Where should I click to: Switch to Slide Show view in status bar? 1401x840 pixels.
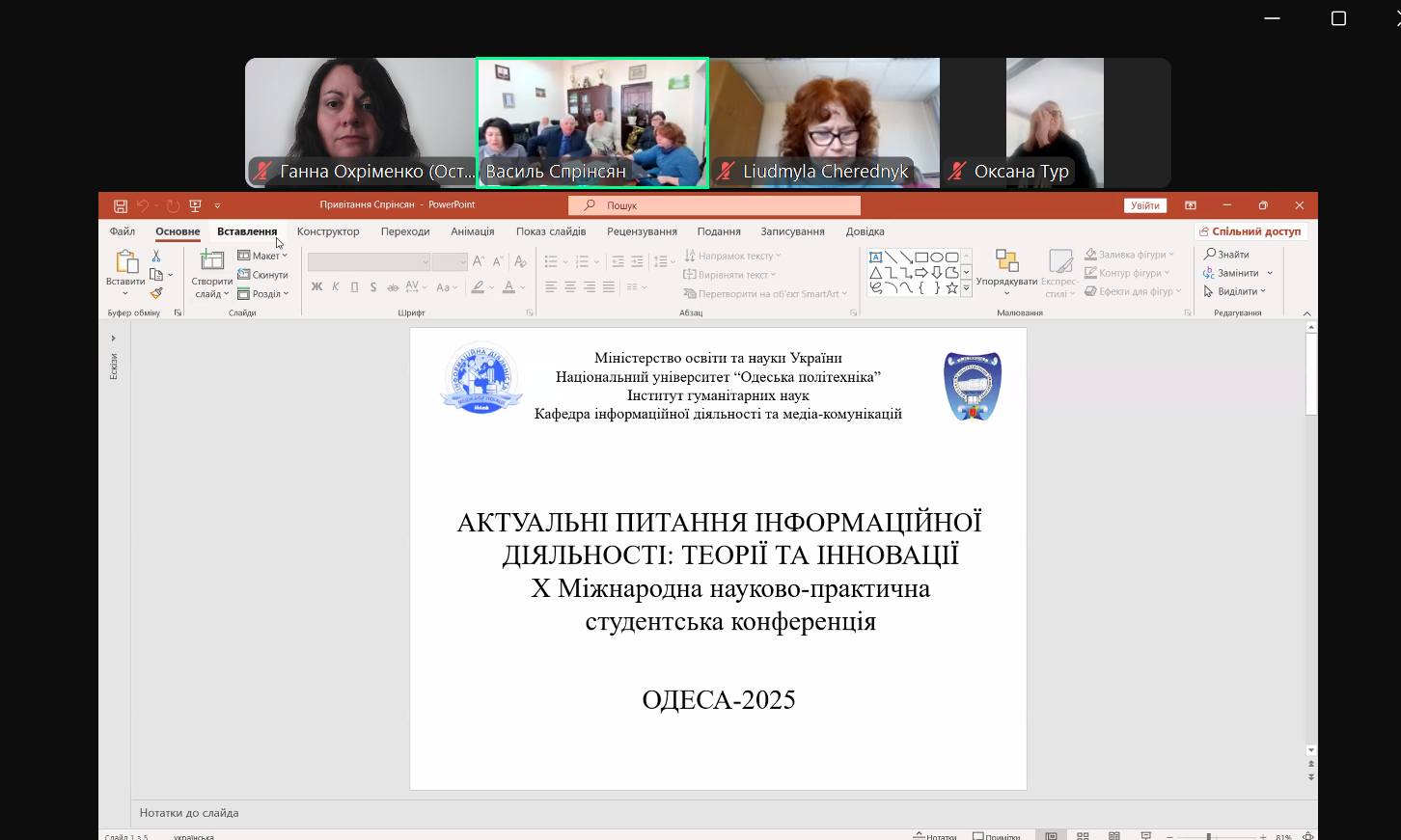[1146, 835]
